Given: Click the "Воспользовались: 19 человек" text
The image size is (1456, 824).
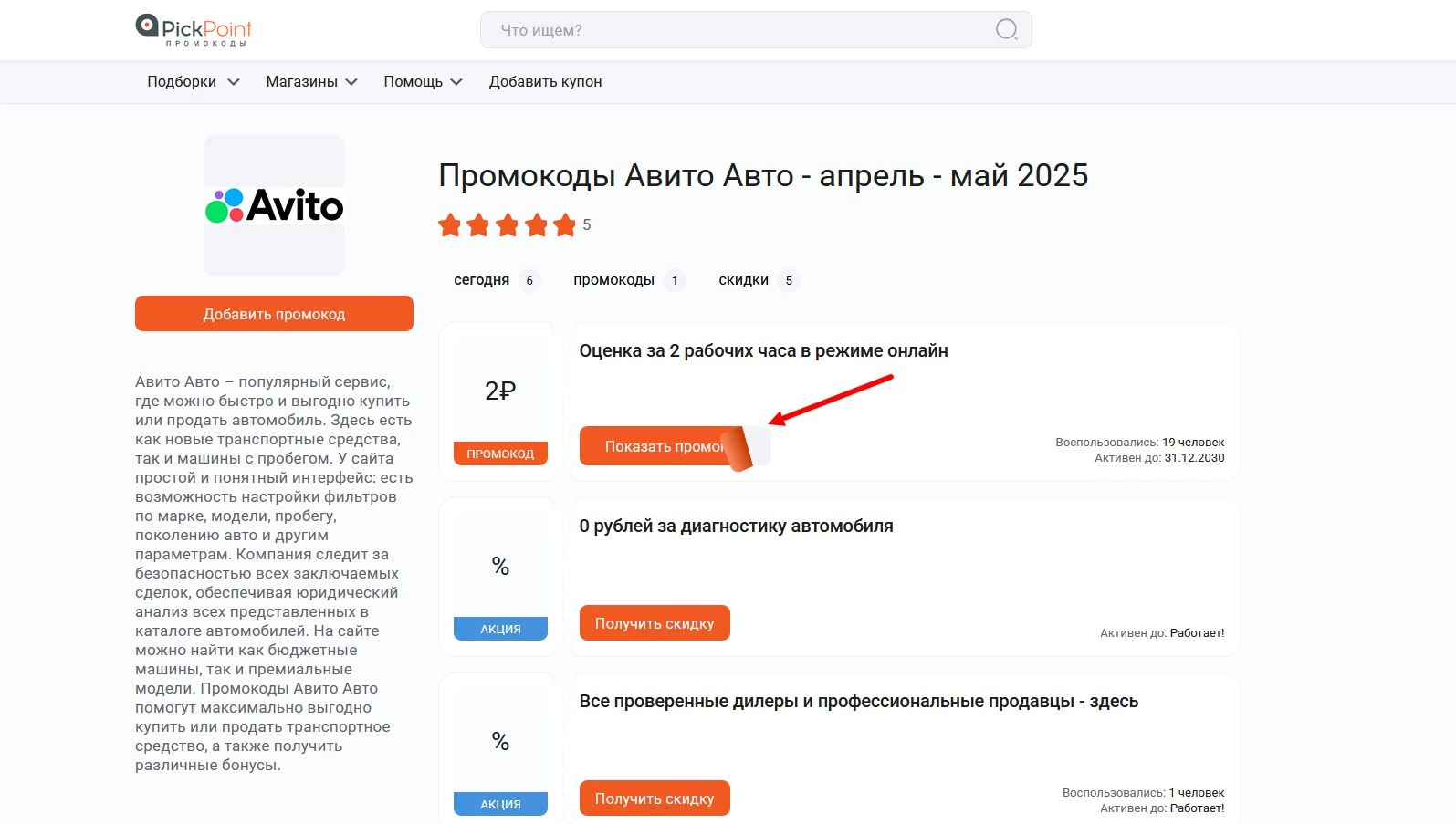Looking at the screenshot, I should coord(1140,443).
